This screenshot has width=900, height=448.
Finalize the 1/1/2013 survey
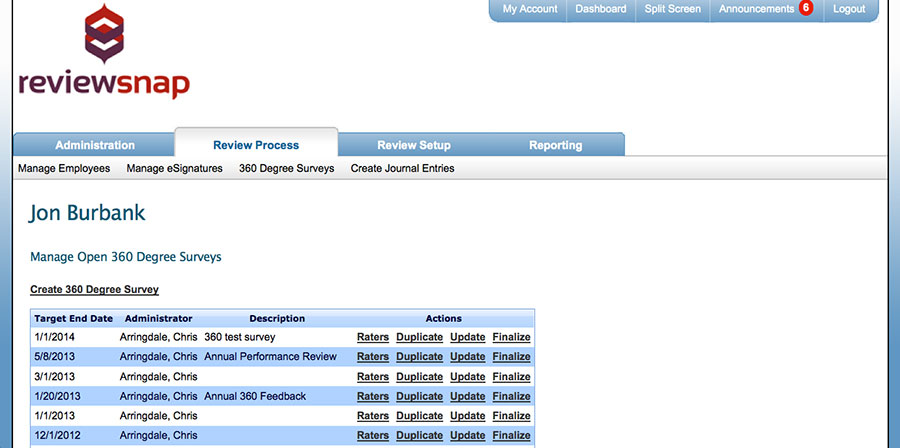click(511, 416)
